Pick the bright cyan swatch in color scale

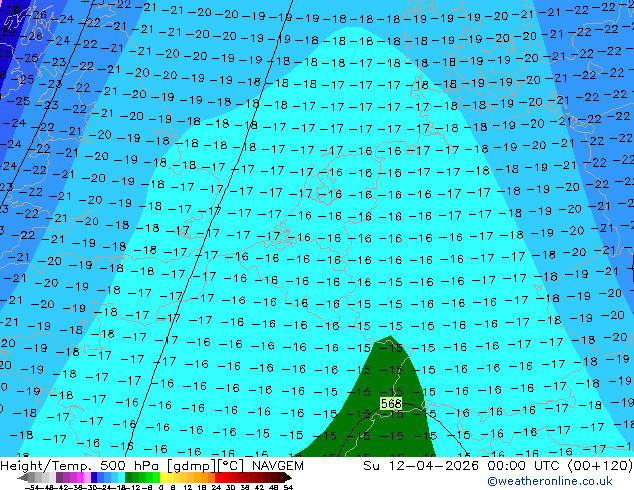pos(122,478)
